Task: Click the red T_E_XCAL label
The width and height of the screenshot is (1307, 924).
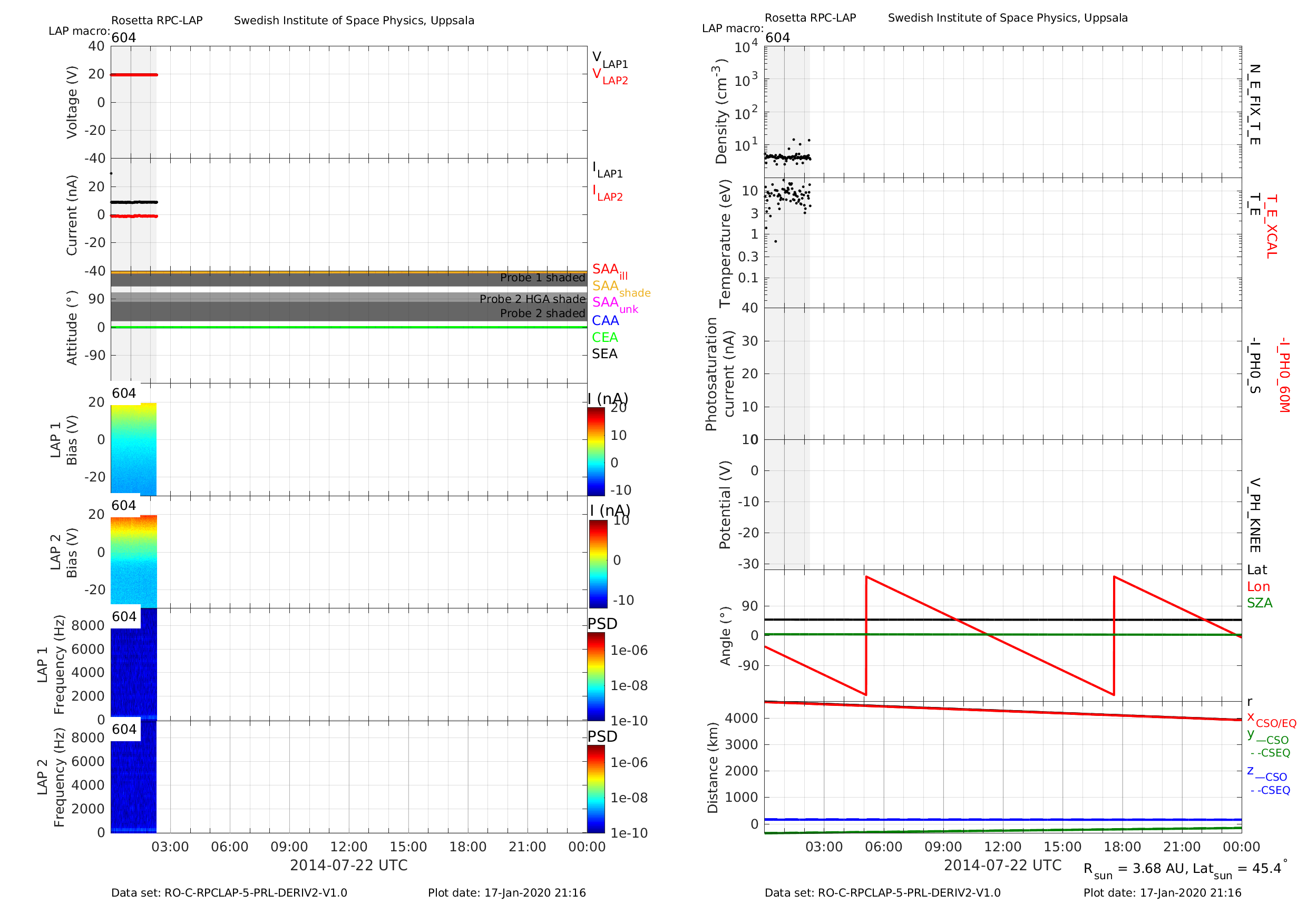Action: pyautogui.click(x=1271, y=226)
